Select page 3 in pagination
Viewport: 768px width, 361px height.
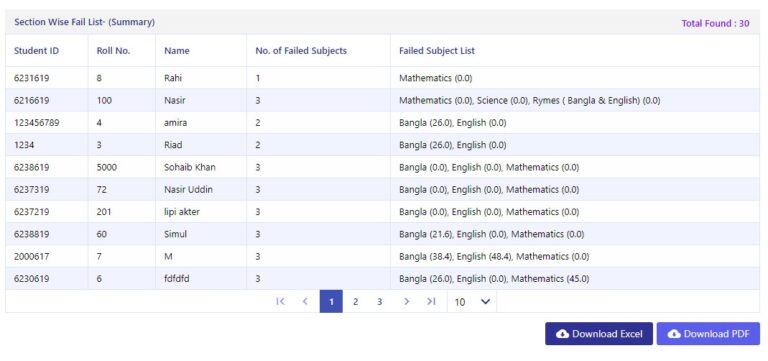pyautogui.click(x=380, y=302)
